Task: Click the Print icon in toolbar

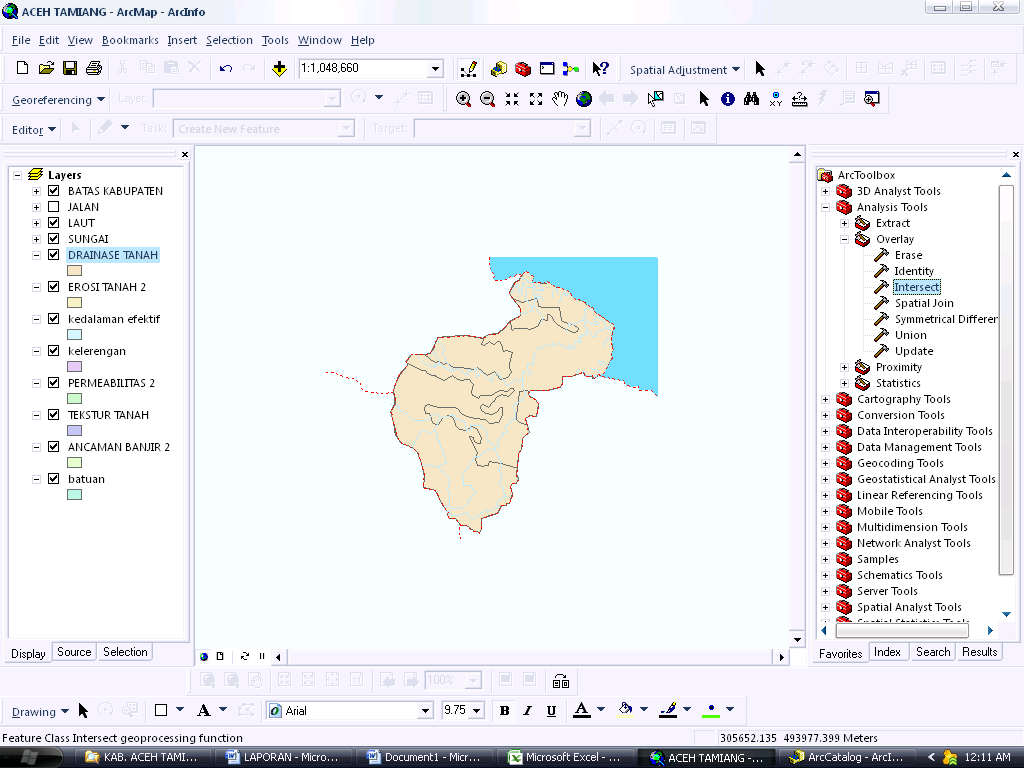Action: pos(94,69)
